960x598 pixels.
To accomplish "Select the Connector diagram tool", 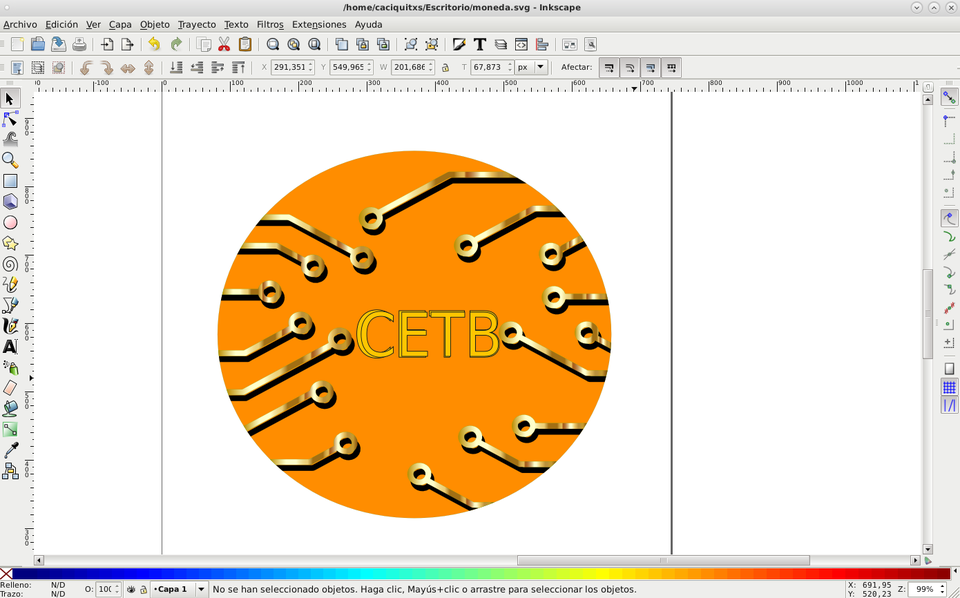I will coord(10,471).
